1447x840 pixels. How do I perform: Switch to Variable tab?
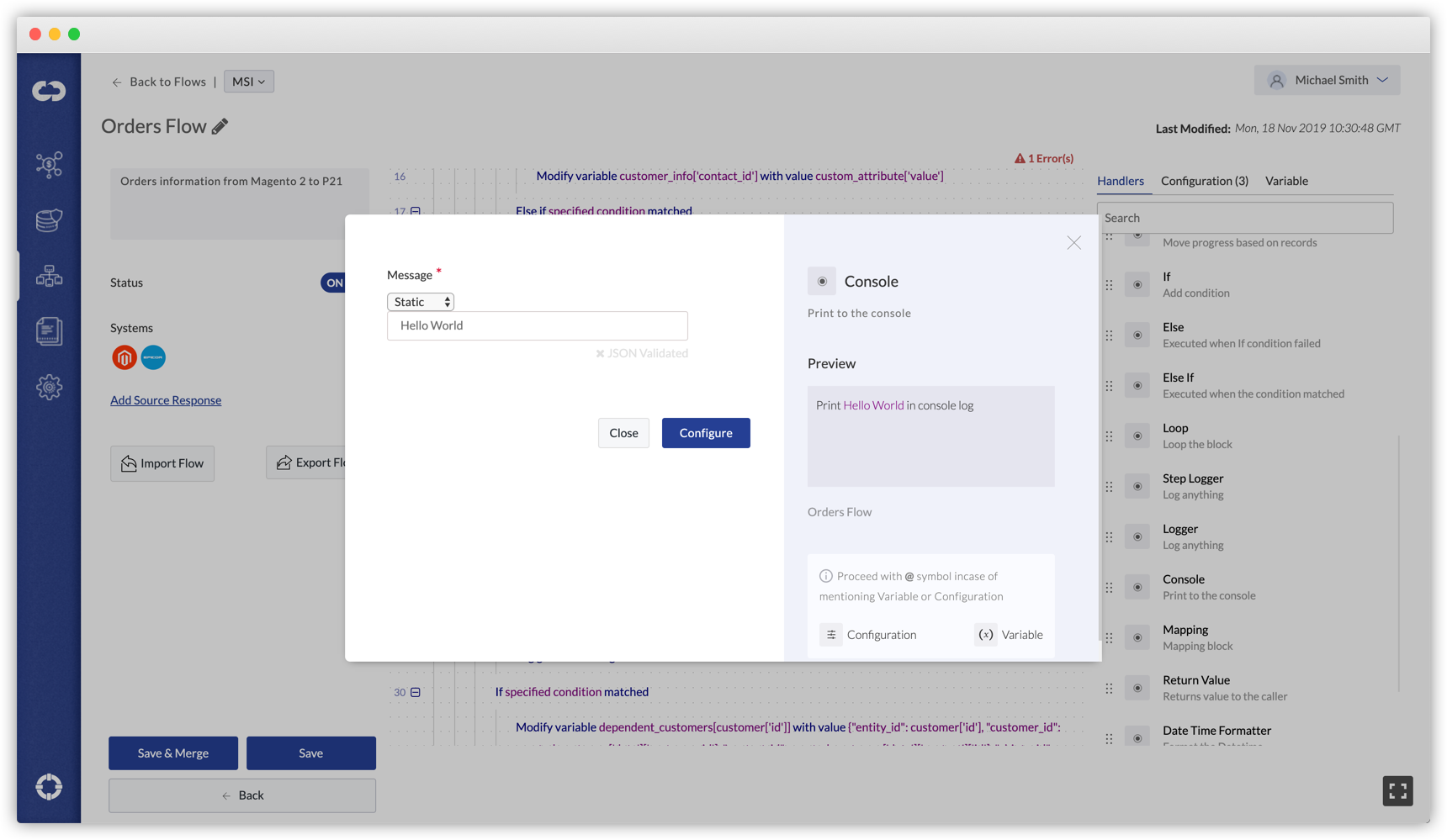pos(1286,181)
